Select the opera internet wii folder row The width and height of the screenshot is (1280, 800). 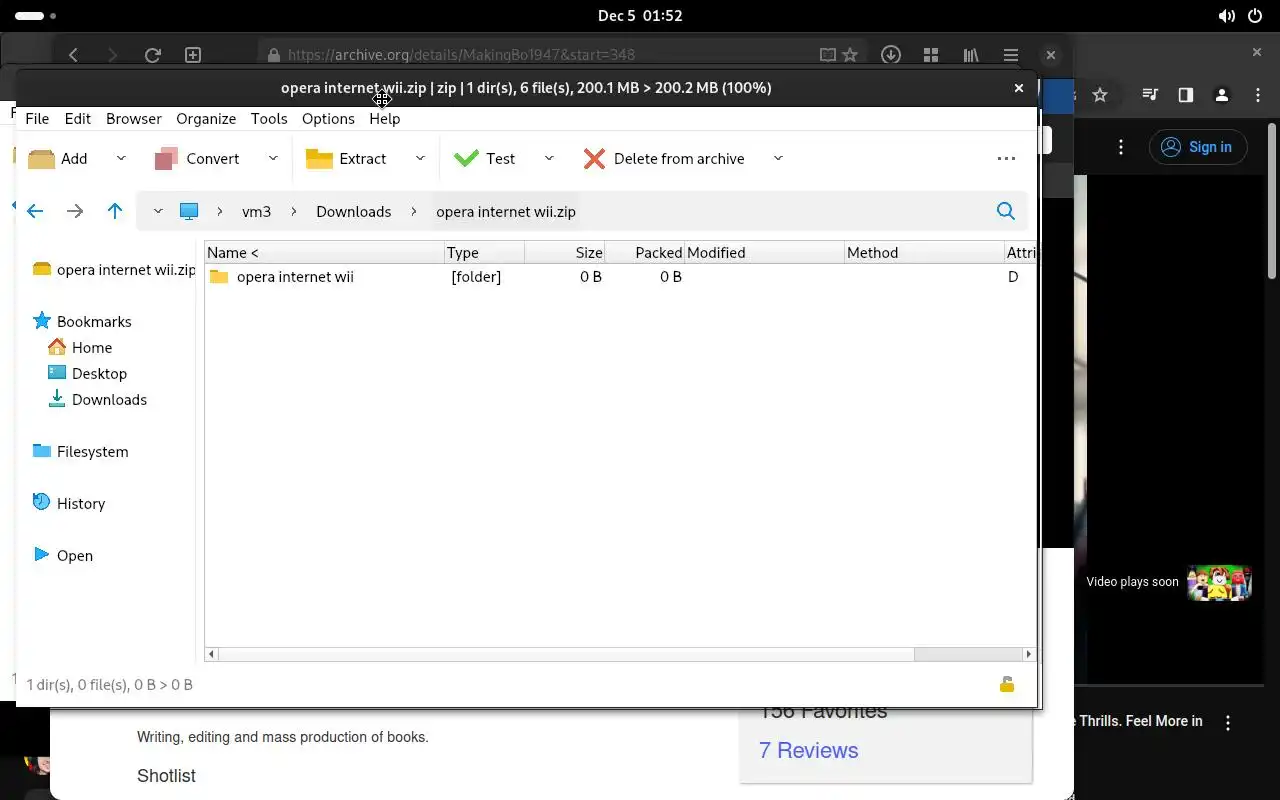click(x=620, y=277)
